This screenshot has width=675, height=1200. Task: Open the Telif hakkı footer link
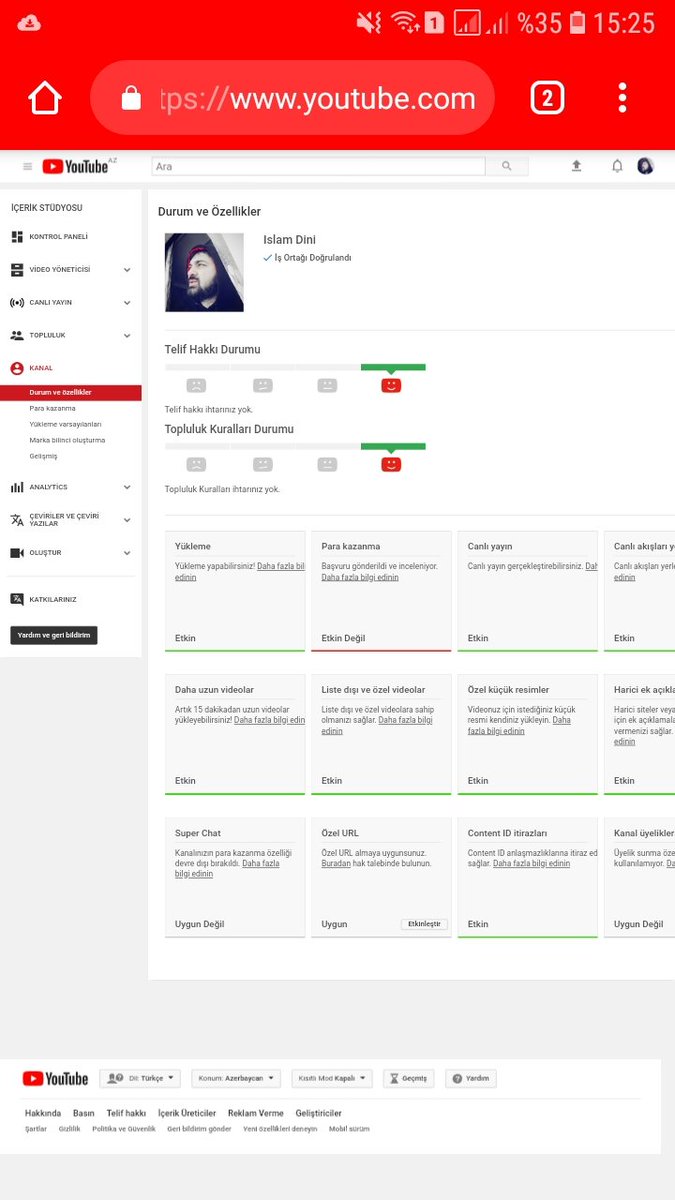[x=126, y=1113]
